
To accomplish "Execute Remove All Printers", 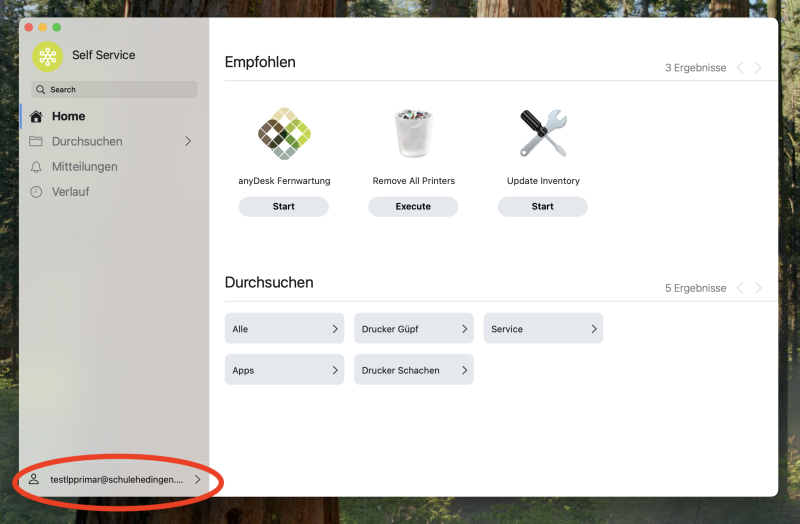I will point(413,207).
